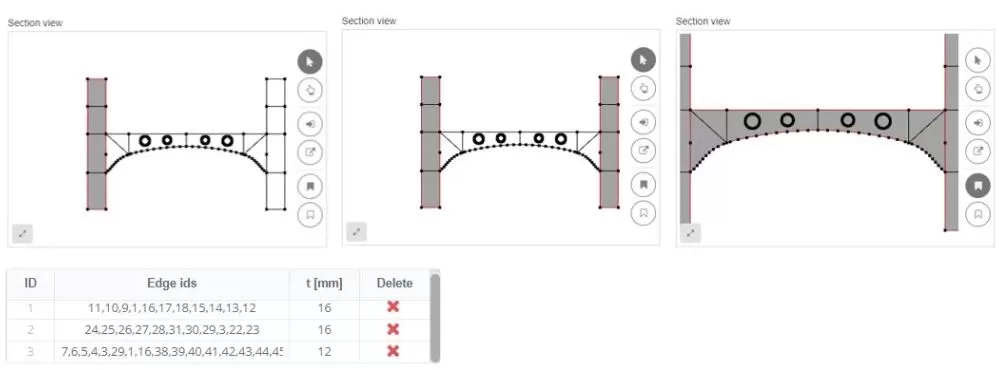This screenshot has width=999, height=370.
Task: Select edge ids cell starting with 24,25,26
Action: 172,330
